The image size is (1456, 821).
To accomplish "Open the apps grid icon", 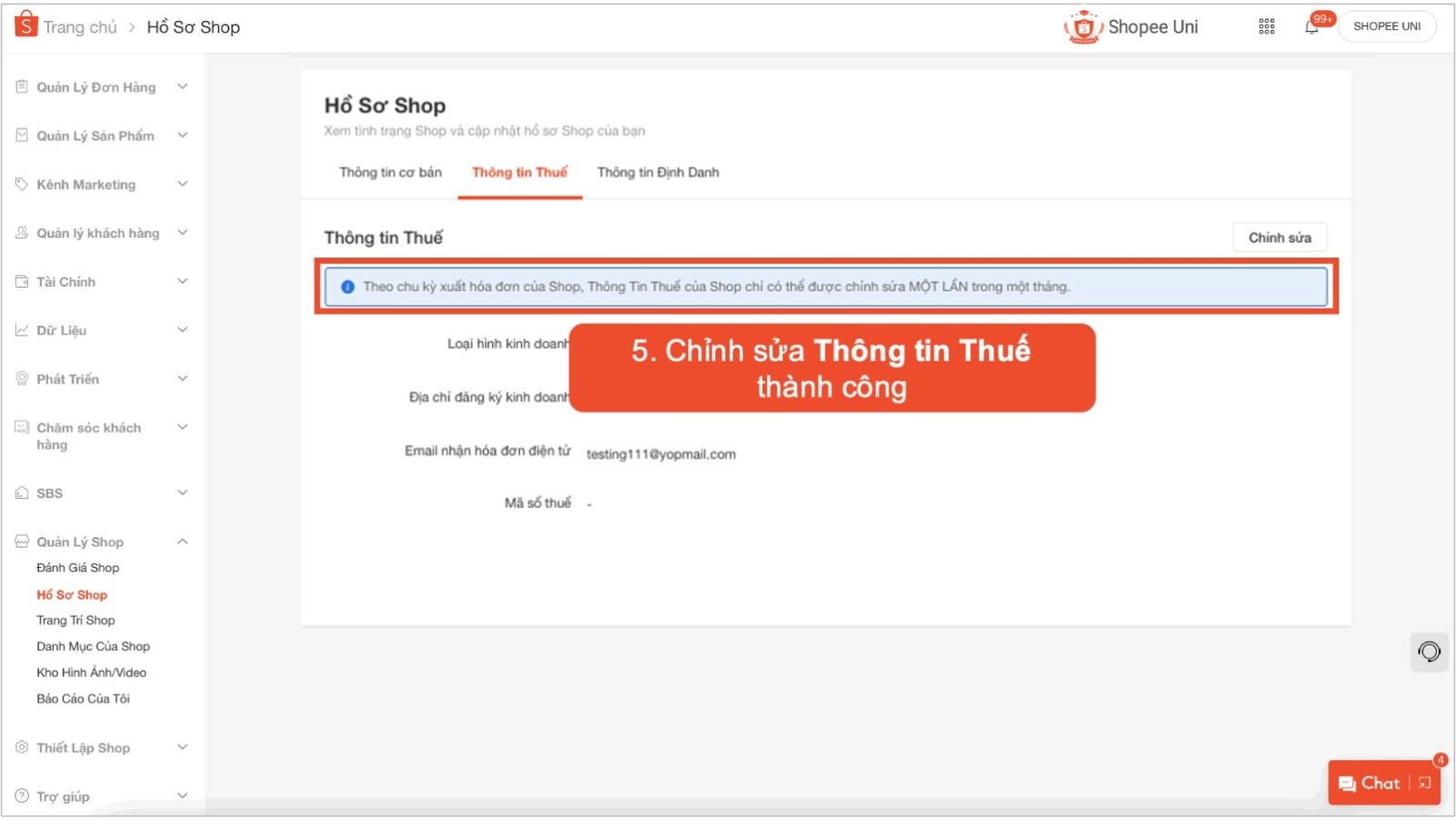I will tap(1267, 26).
